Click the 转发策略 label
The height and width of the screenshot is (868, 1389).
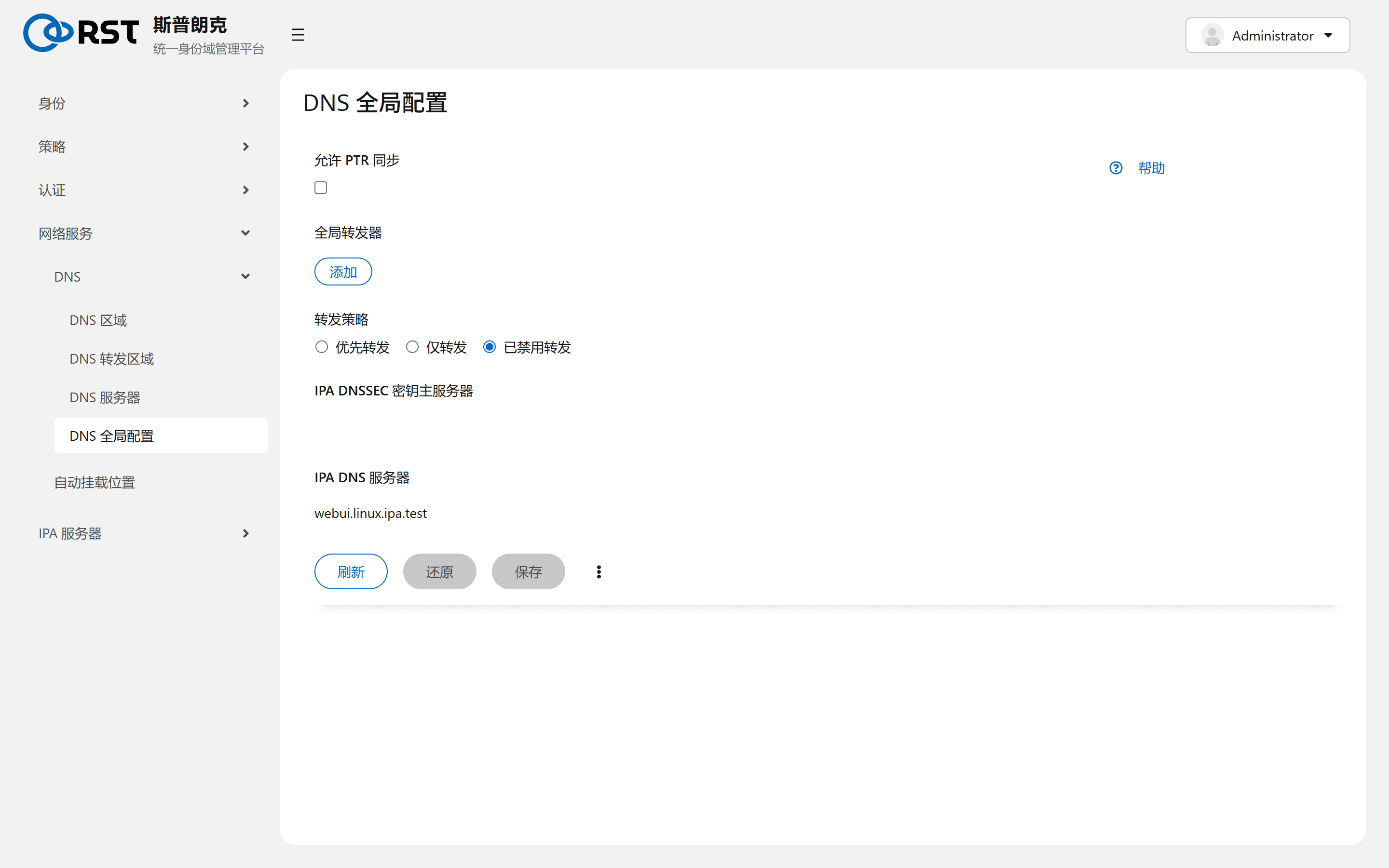coord(341,319)
